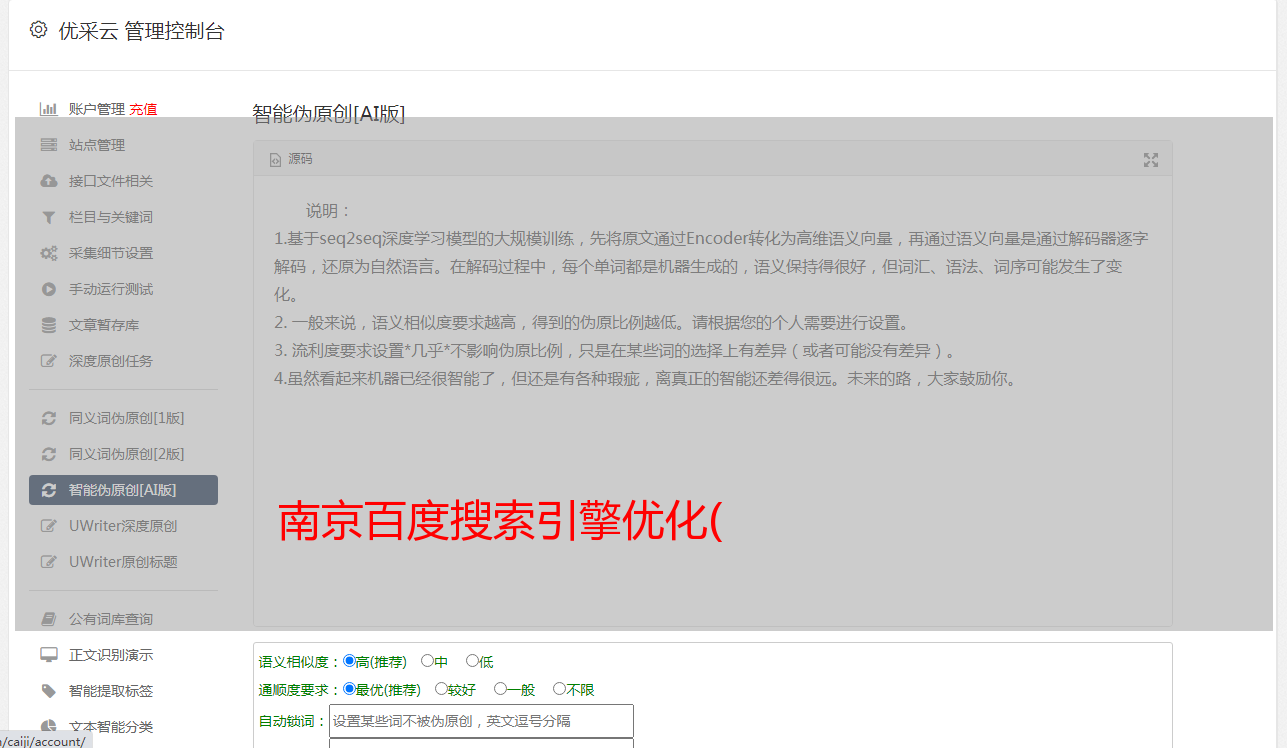Open 文本智能分类 sidebar link
This screenshot has height=748, width=1287.
(111, 727)
